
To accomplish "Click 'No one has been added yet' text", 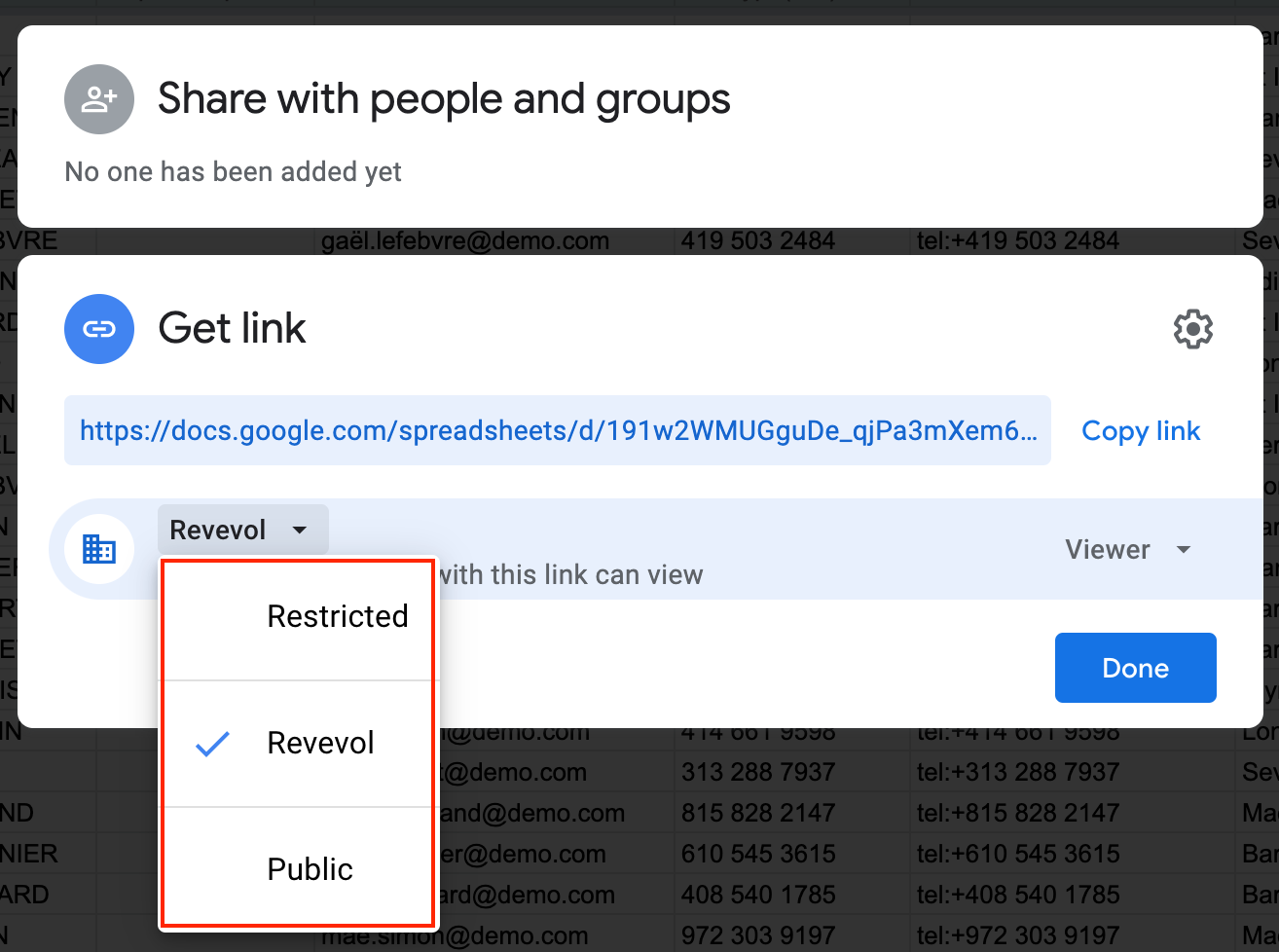I will point(233,172).
